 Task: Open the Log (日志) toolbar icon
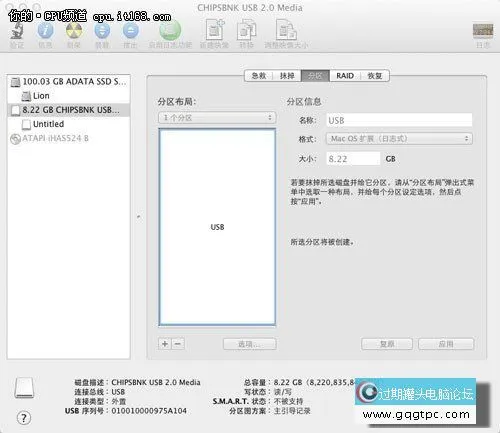[x=483, y=31]
